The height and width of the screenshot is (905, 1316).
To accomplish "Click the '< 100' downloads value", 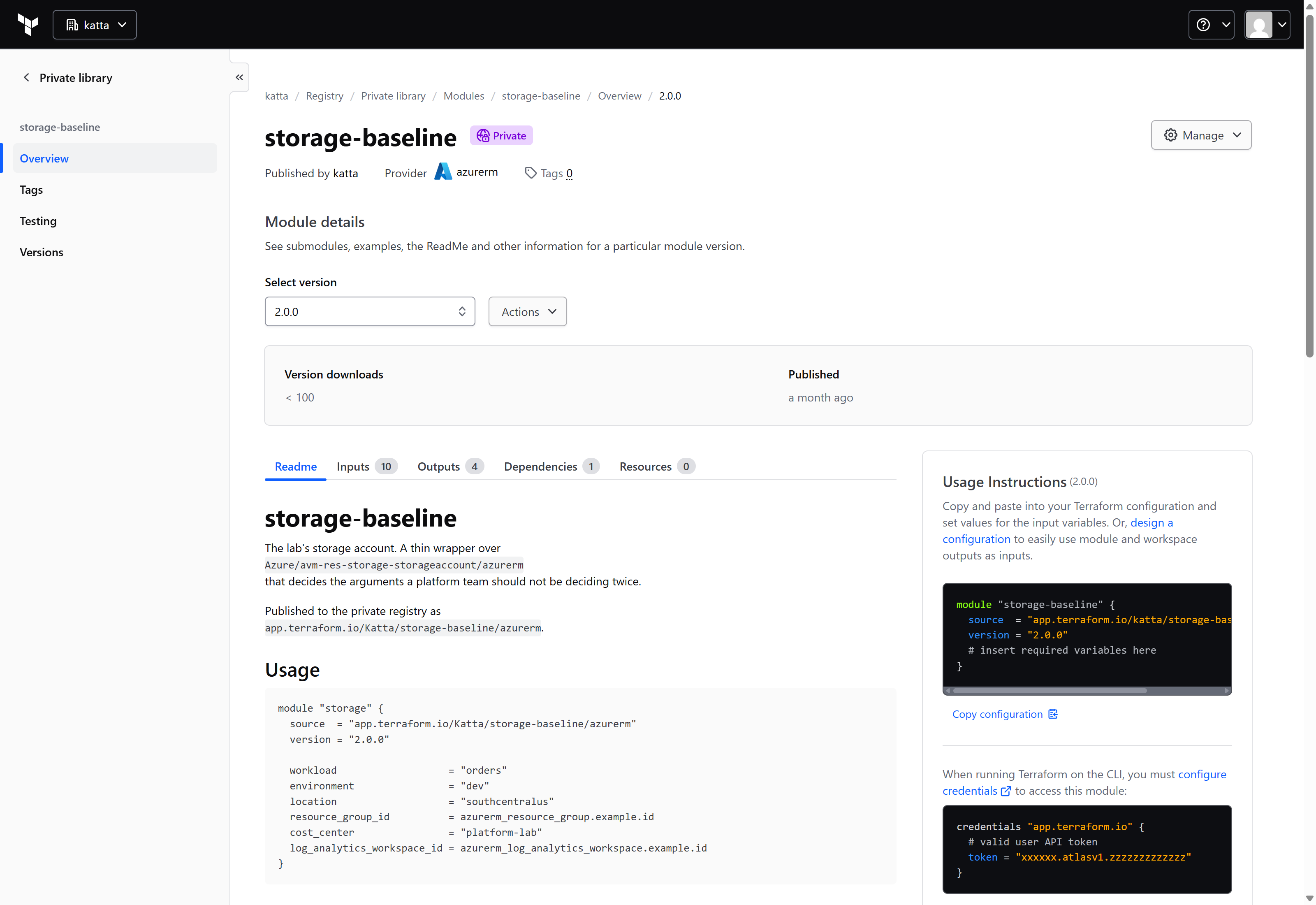I will (x=299, y=397).
